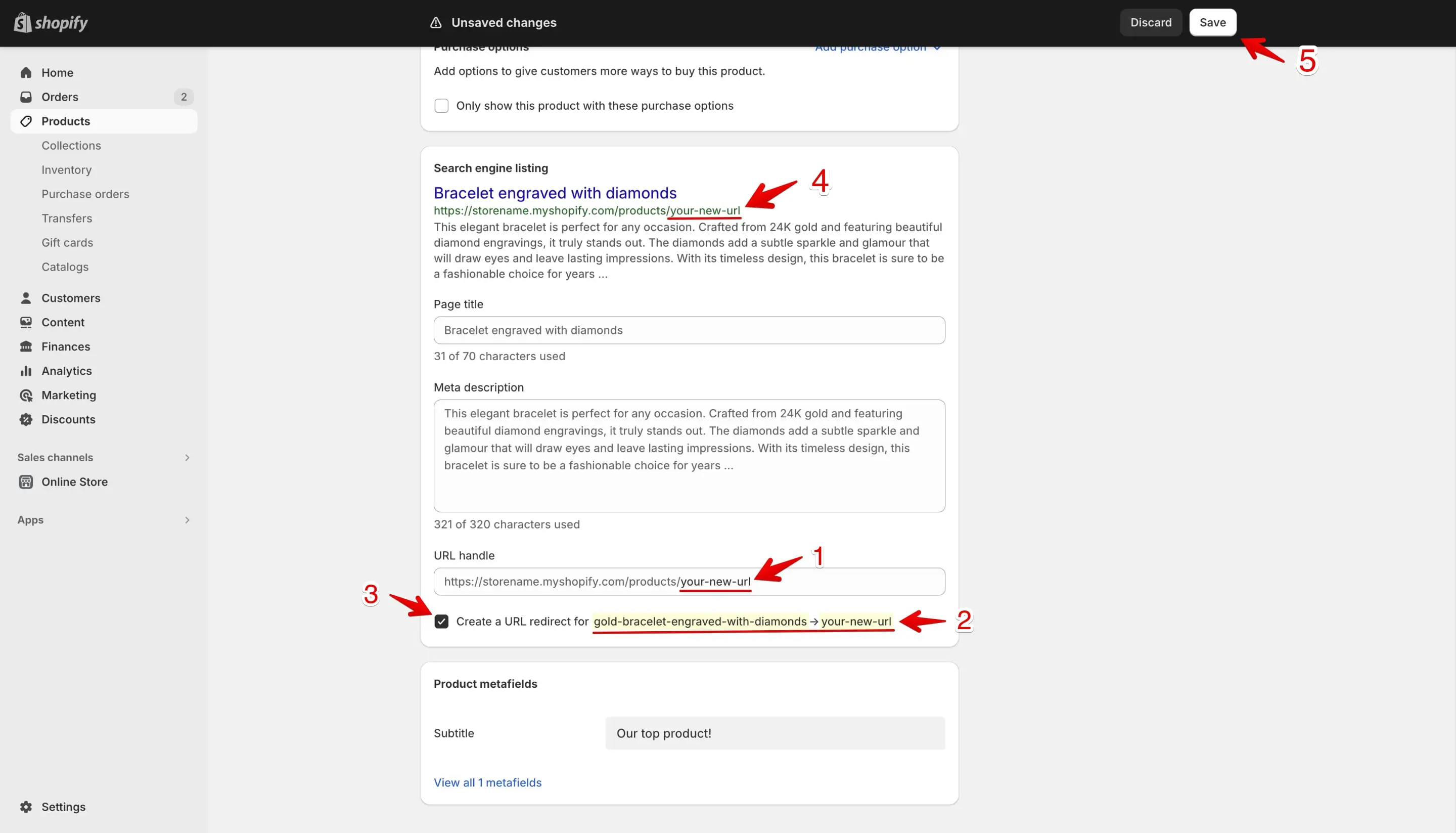Expand the Sales channels section

tap(187, 457)
